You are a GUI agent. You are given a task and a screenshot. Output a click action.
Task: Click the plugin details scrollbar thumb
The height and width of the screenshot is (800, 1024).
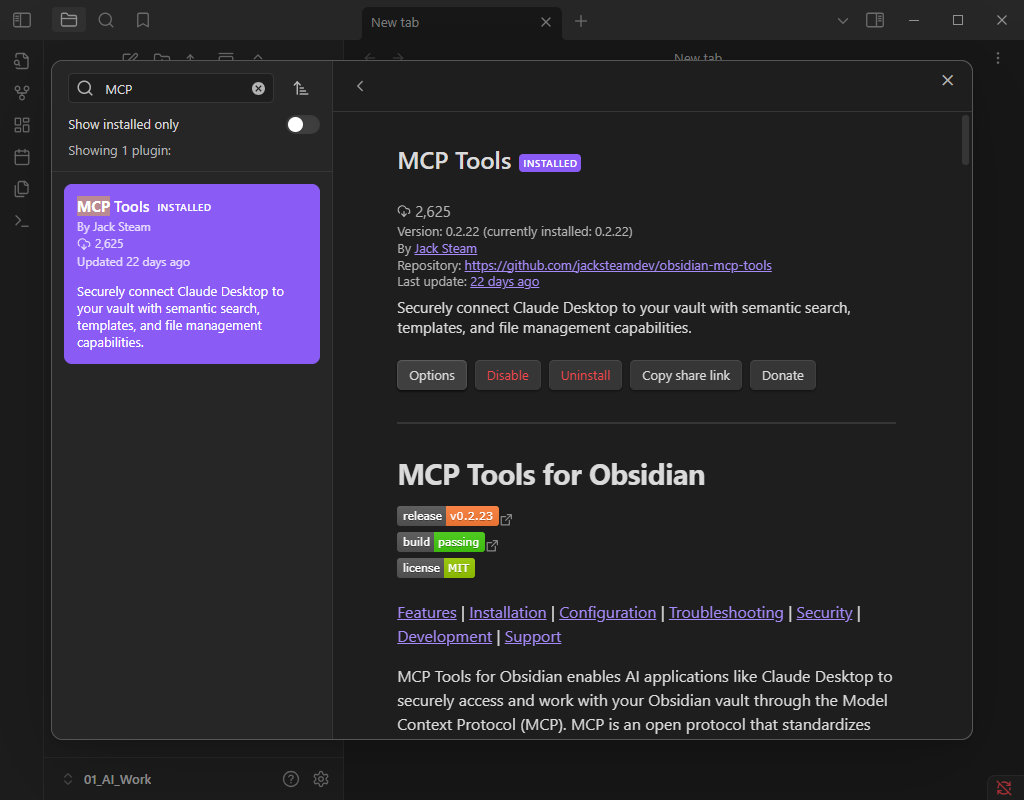(965, 140)
